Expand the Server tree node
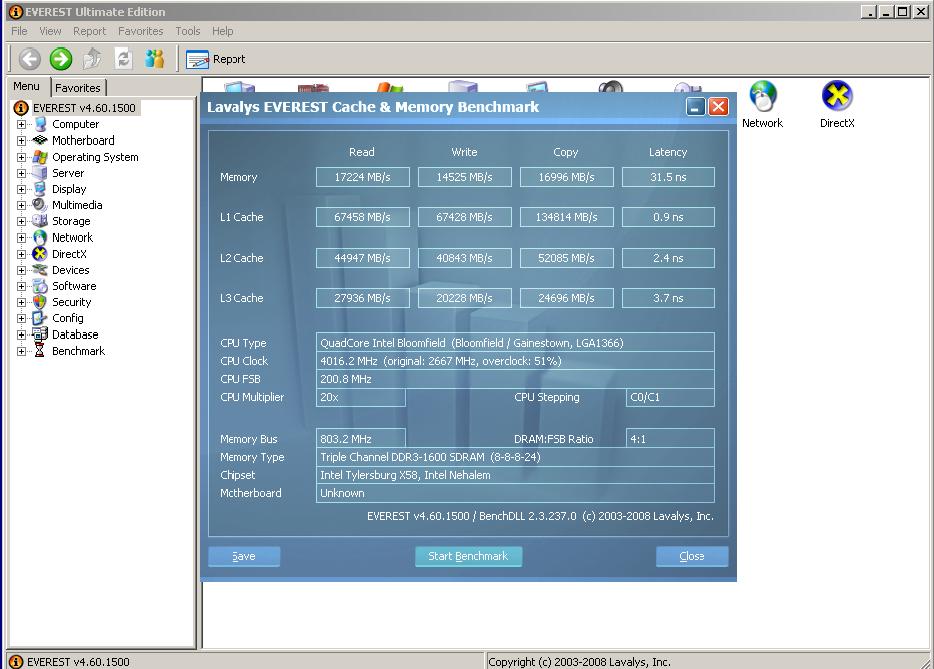The width and height of the screenshot is (934, 669). click(21, 174)
